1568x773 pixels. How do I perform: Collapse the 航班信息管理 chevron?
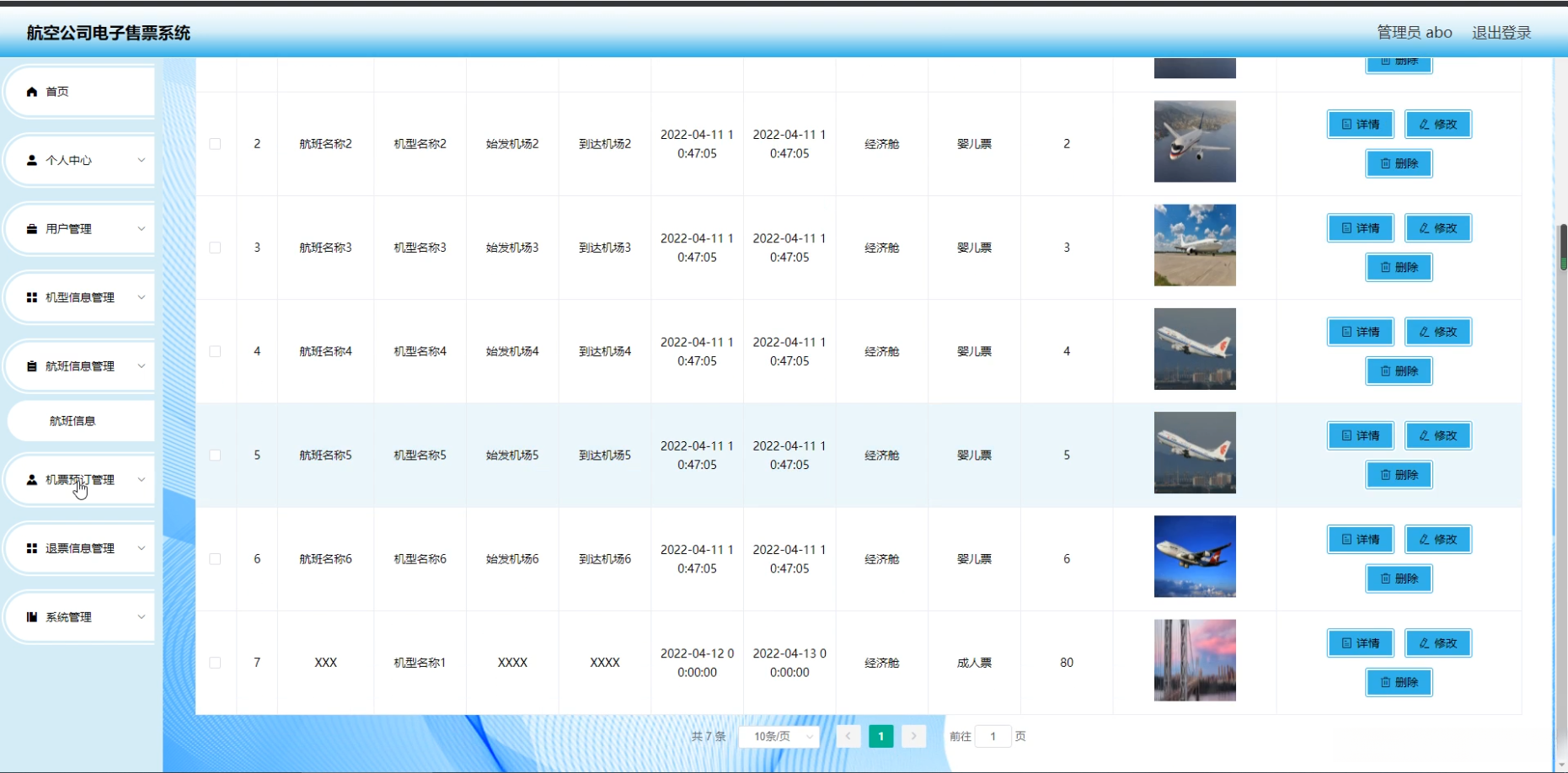pyautogui.click(x=142, y=366)
